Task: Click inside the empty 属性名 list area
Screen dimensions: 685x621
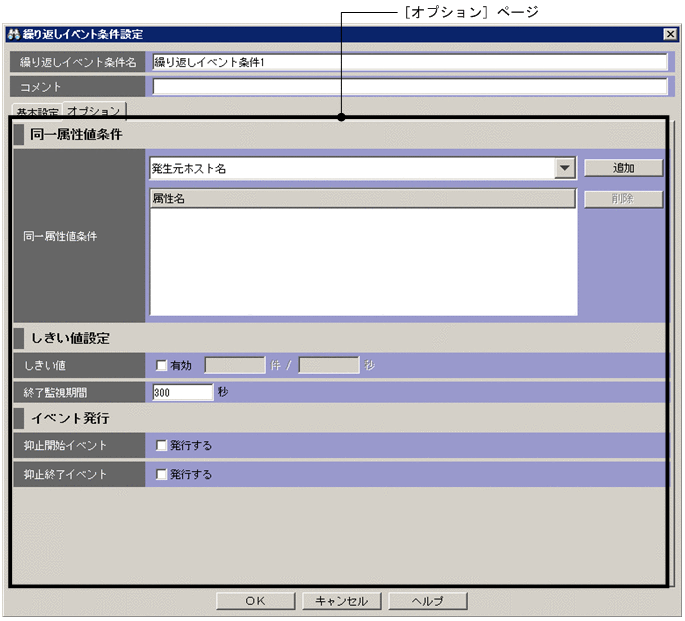Action: click(363, 261)
